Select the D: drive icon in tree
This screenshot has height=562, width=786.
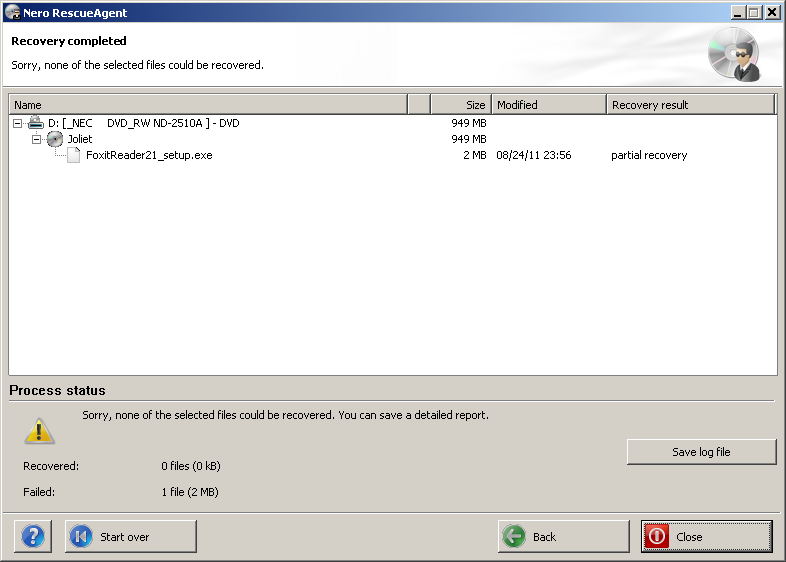pyautogui.click(x=36, y=122)
